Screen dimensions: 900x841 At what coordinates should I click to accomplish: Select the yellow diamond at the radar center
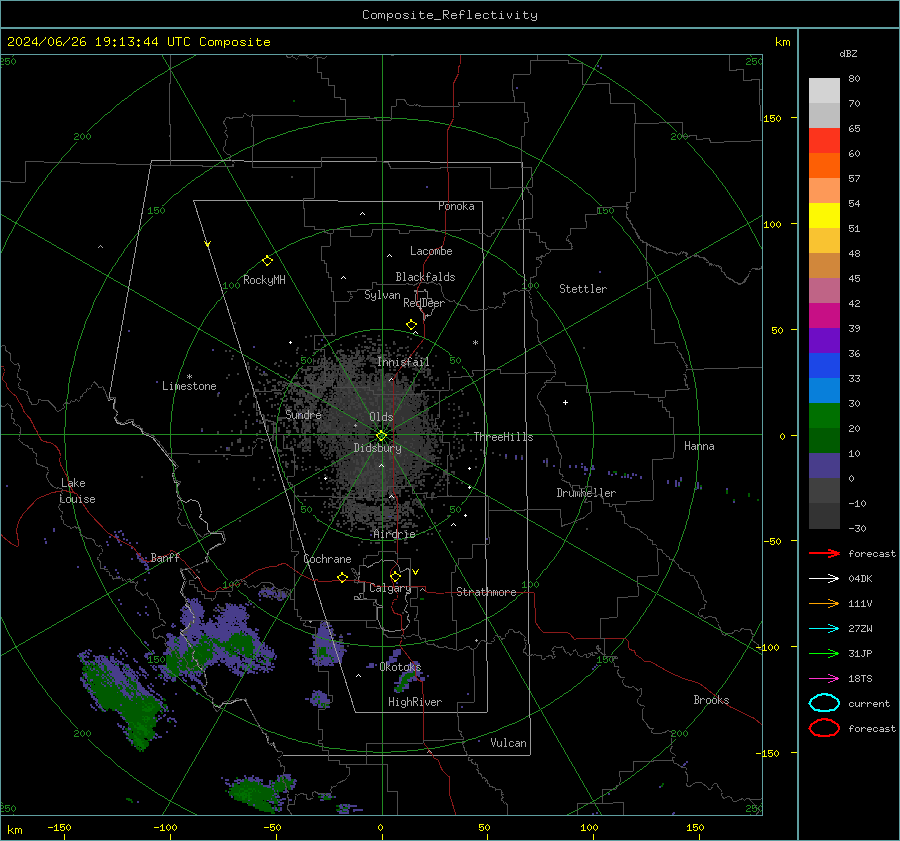coord(382,435)
